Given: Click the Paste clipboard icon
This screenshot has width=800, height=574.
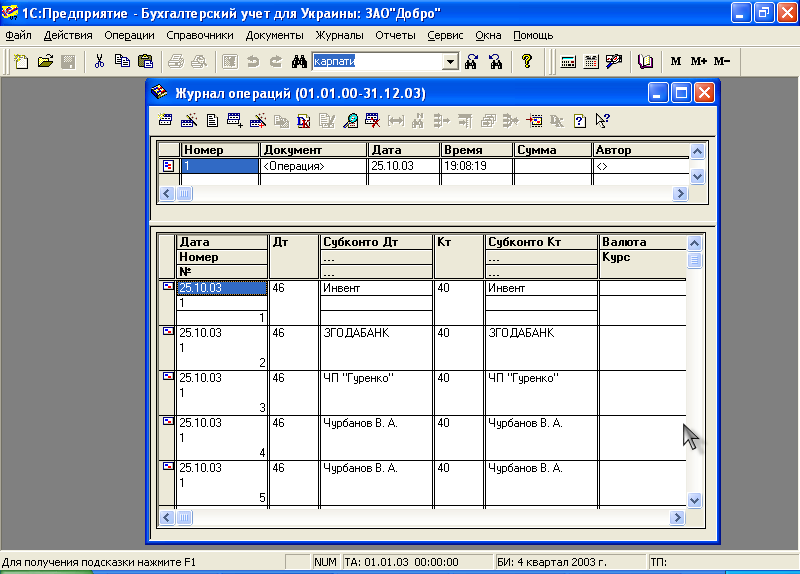Looking at the screenshot, I should [x=145, y=62].
